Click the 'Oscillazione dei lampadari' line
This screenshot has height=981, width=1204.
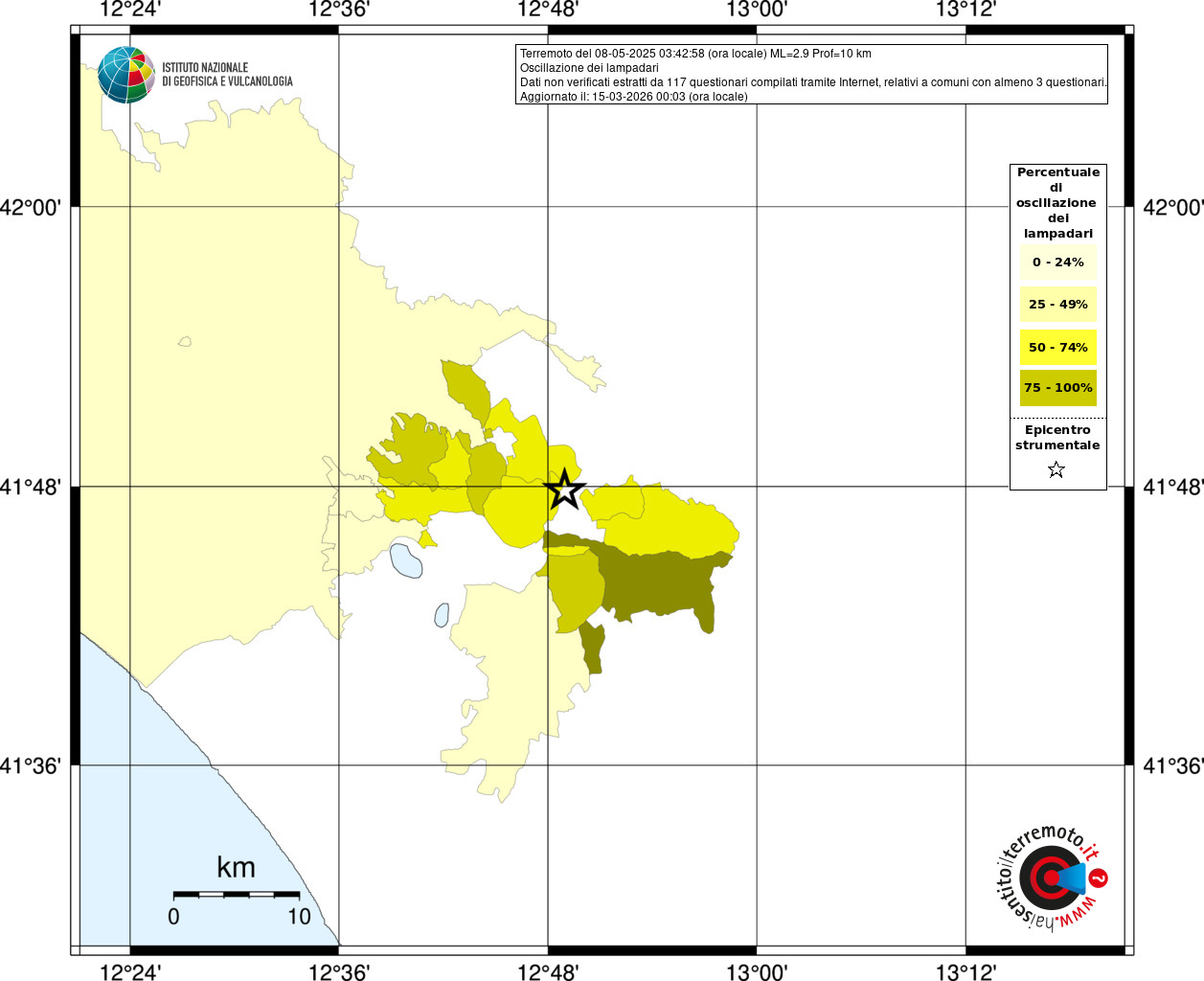pyautogui.click(x=589, y=68)
